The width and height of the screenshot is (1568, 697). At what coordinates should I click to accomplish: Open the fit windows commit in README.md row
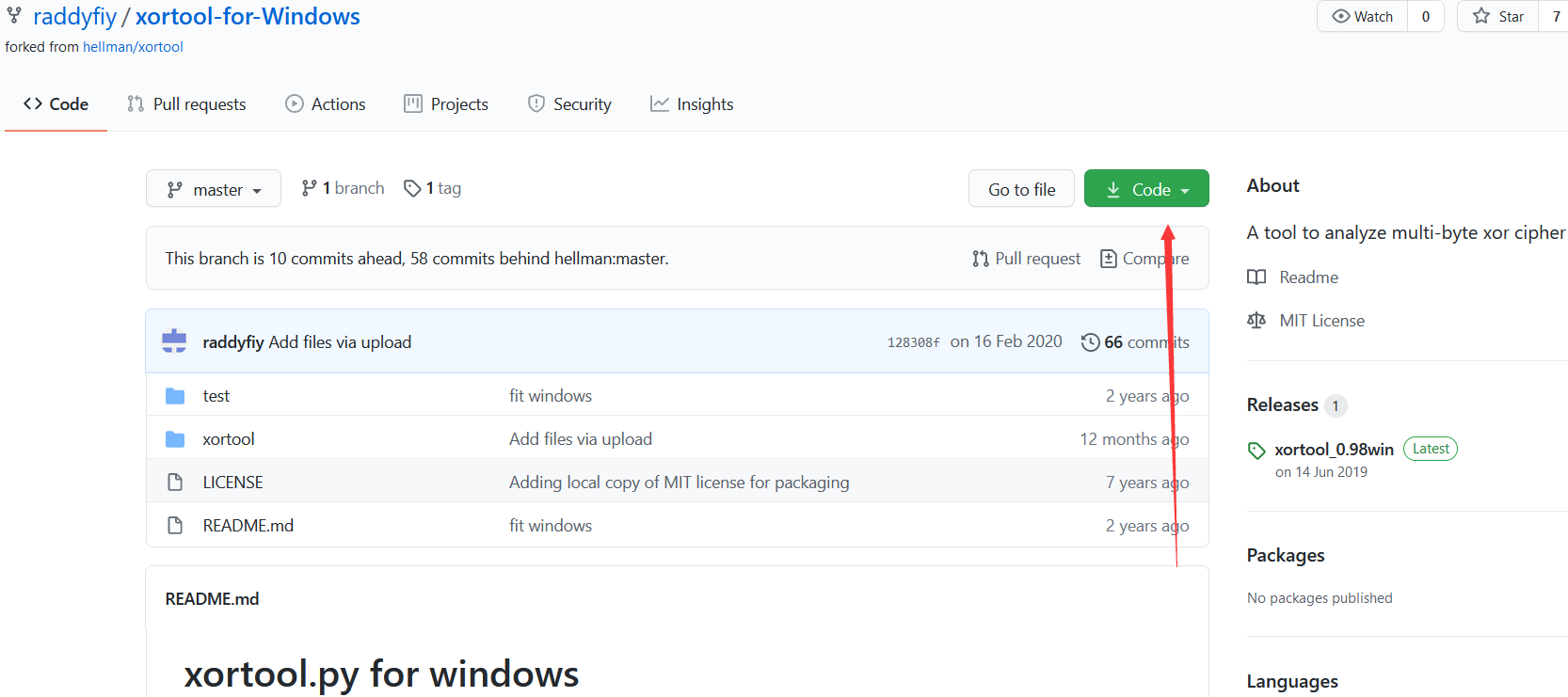[x=551, y=526]
